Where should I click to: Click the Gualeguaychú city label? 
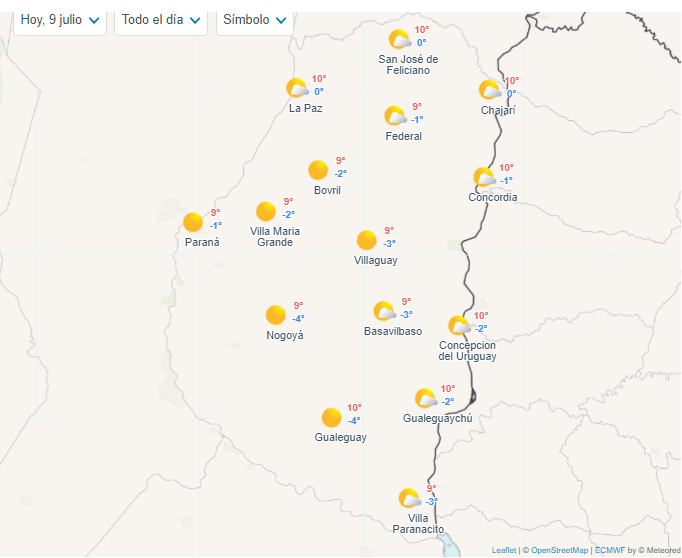(437, 419)
